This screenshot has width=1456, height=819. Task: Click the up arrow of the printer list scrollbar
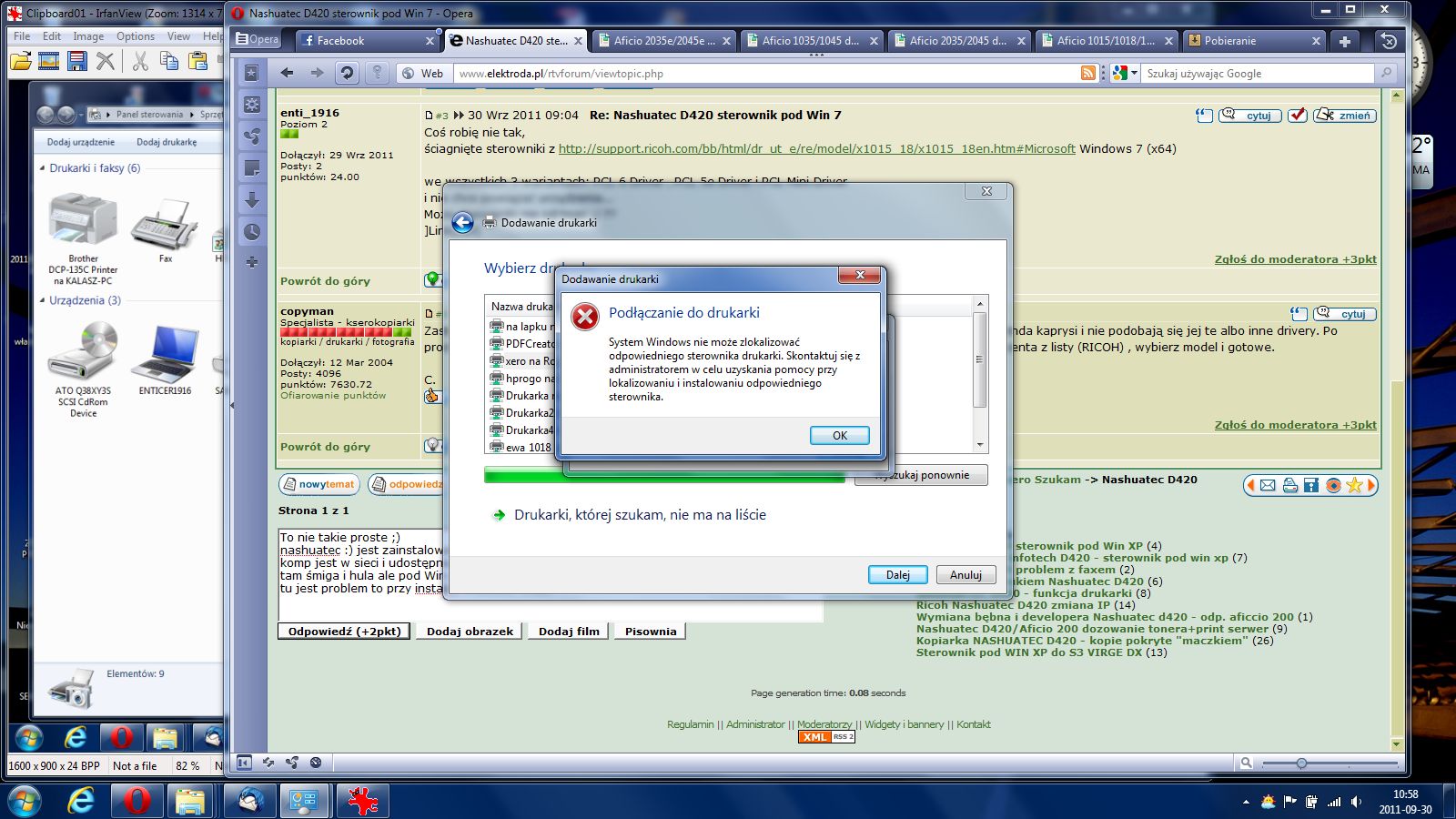pyautogui.click(x=980, y=304)
